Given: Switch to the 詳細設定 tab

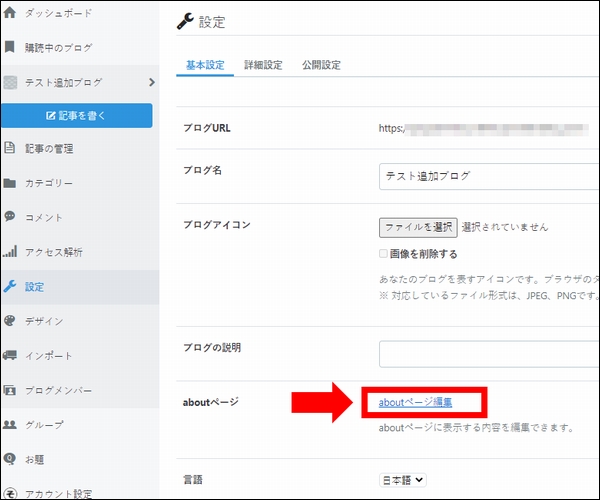Looking at the screenshot, I should point(263,65).
